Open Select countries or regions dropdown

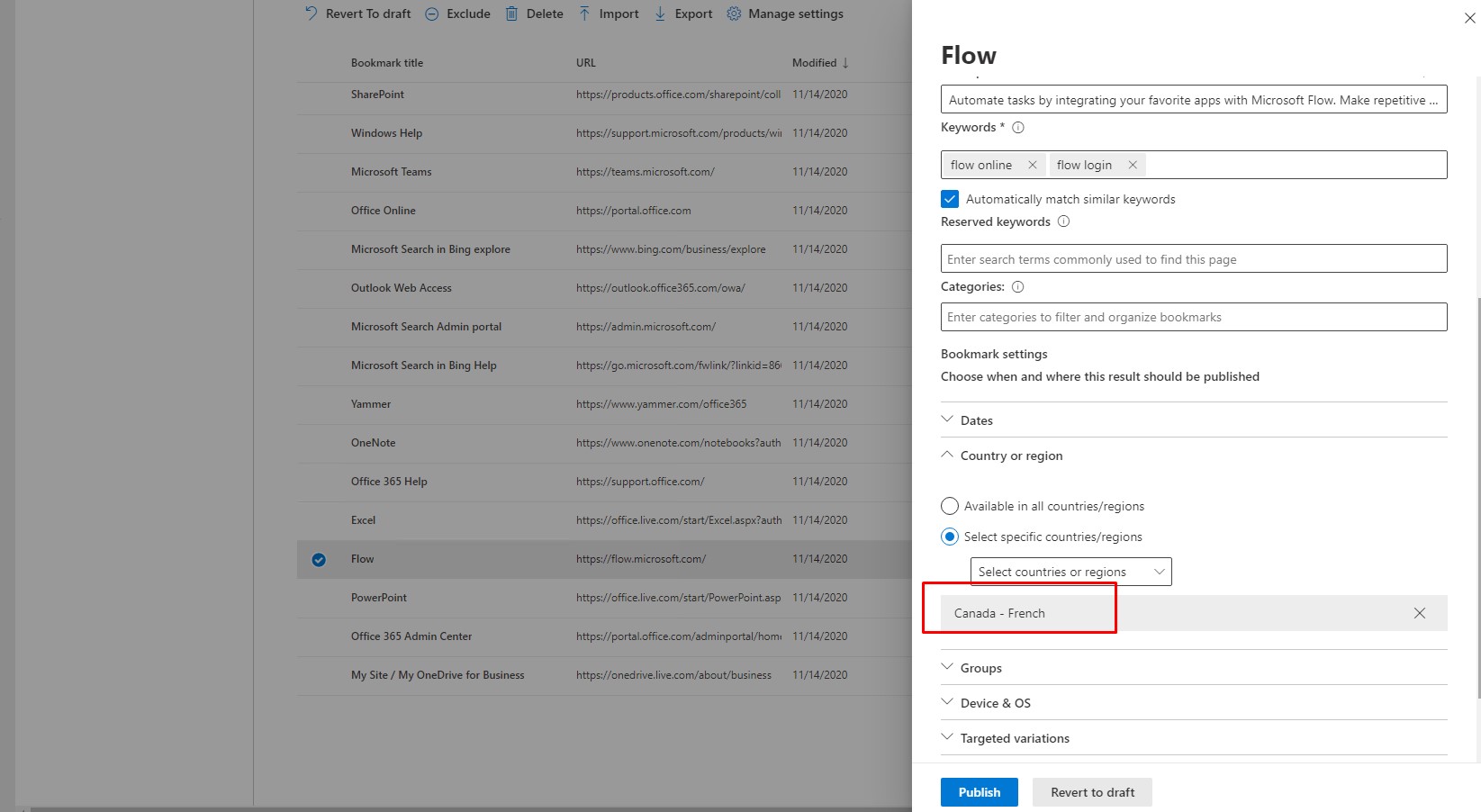click(1070, 572)
